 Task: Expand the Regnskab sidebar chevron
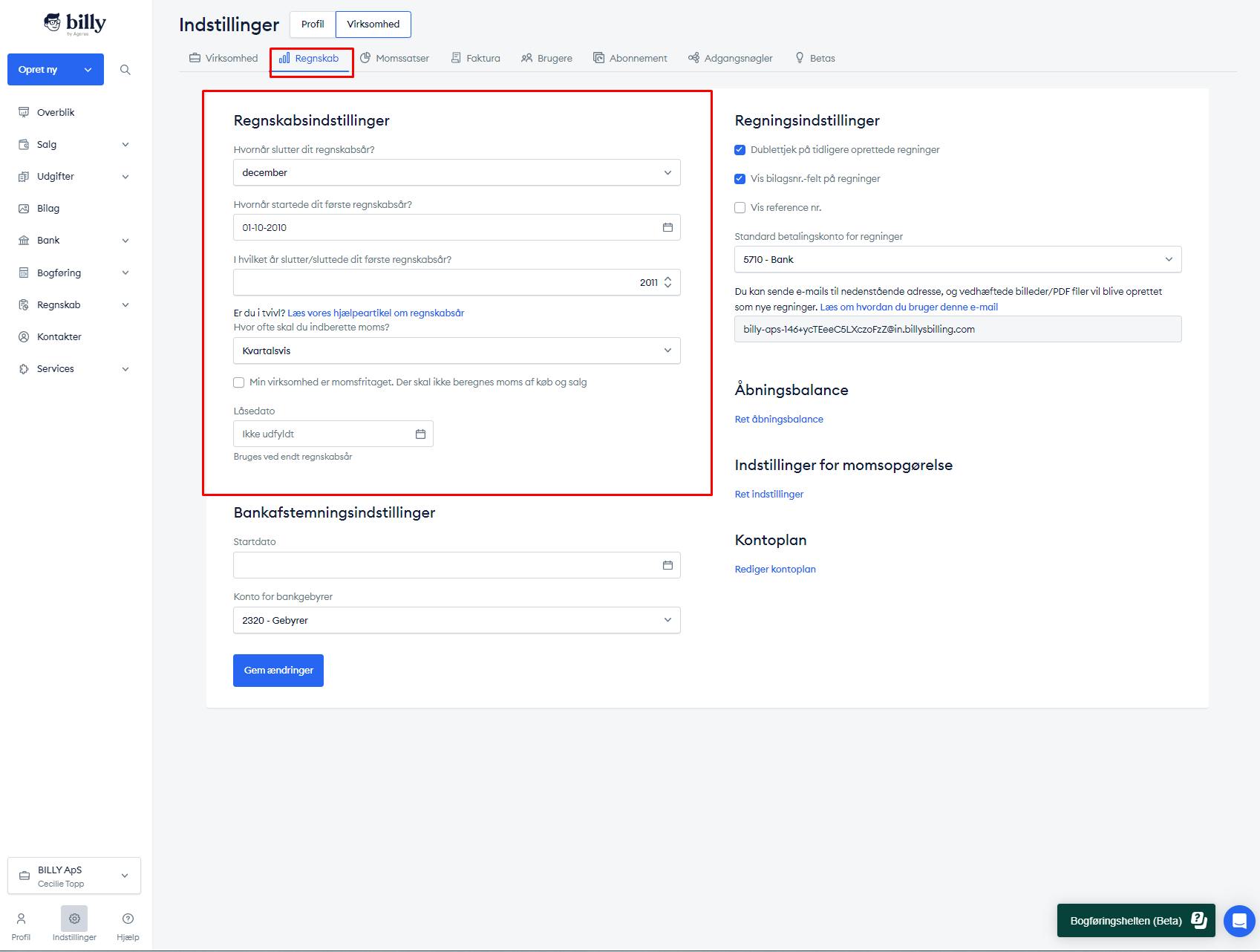pyautogui.click(x=125, y=305)
